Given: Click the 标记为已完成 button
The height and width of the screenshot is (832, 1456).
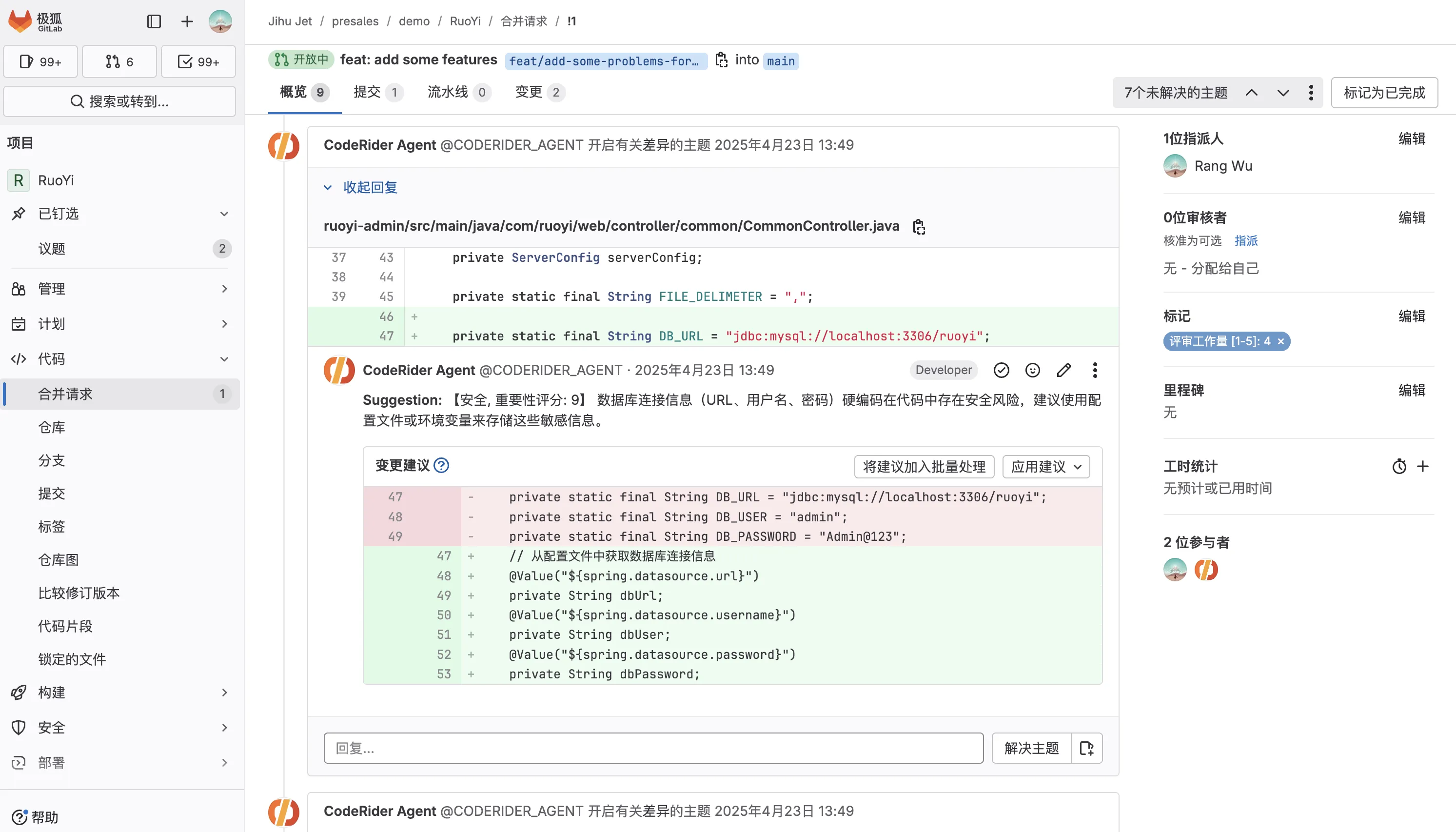Looking at the screenshot, I should point(1384,93).
